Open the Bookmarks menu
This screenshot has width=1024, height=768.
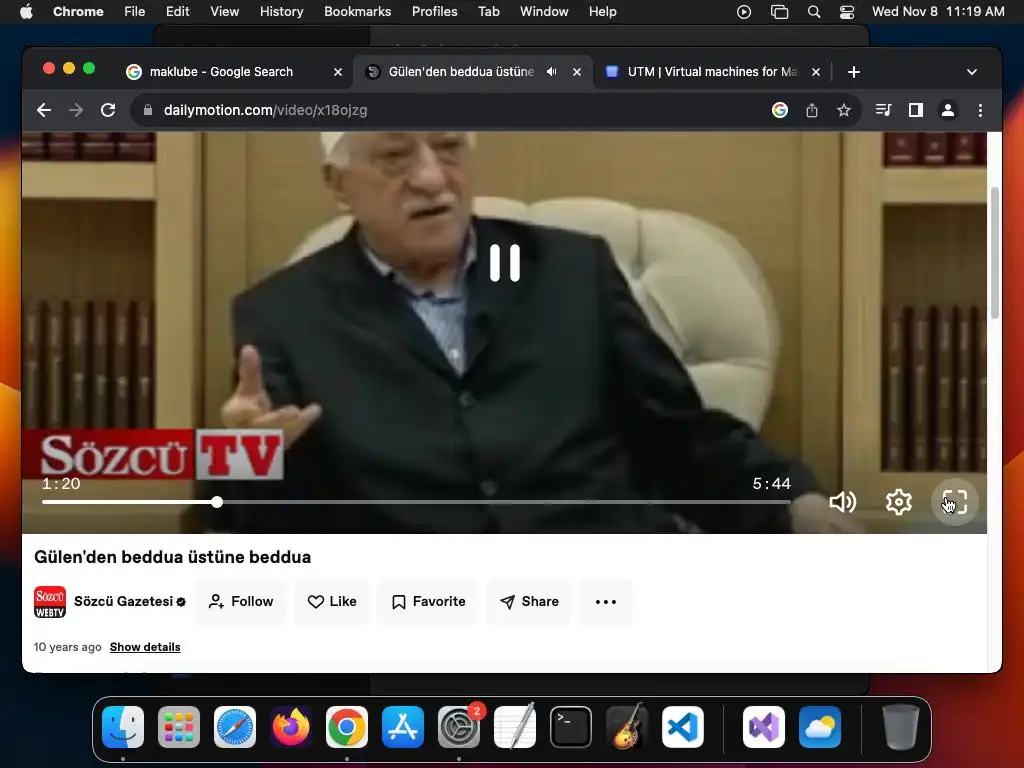pos(357,12)
